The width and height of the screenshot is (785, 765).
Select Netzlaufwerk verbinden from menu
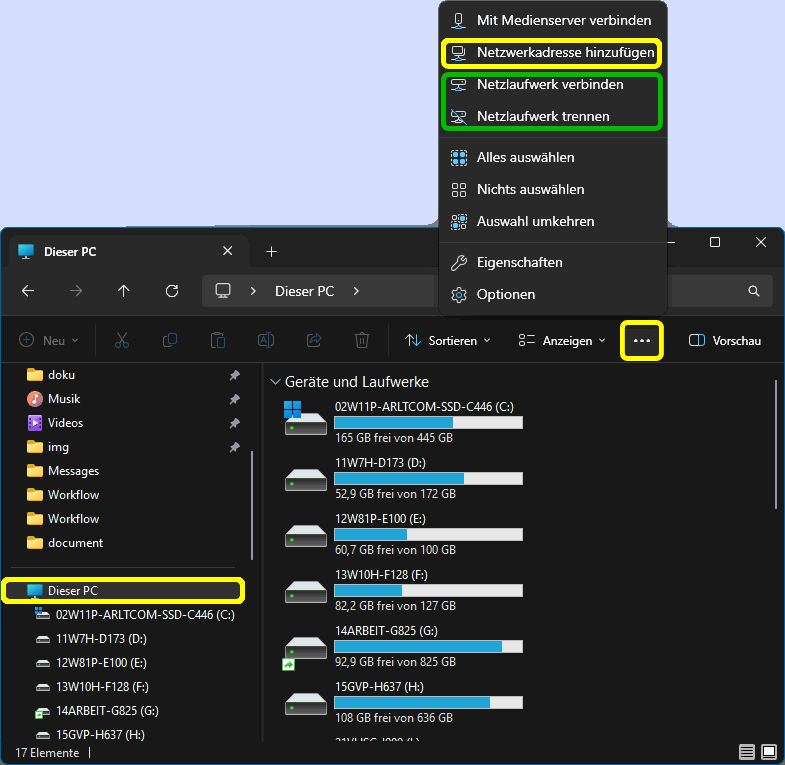click(550, 85)
